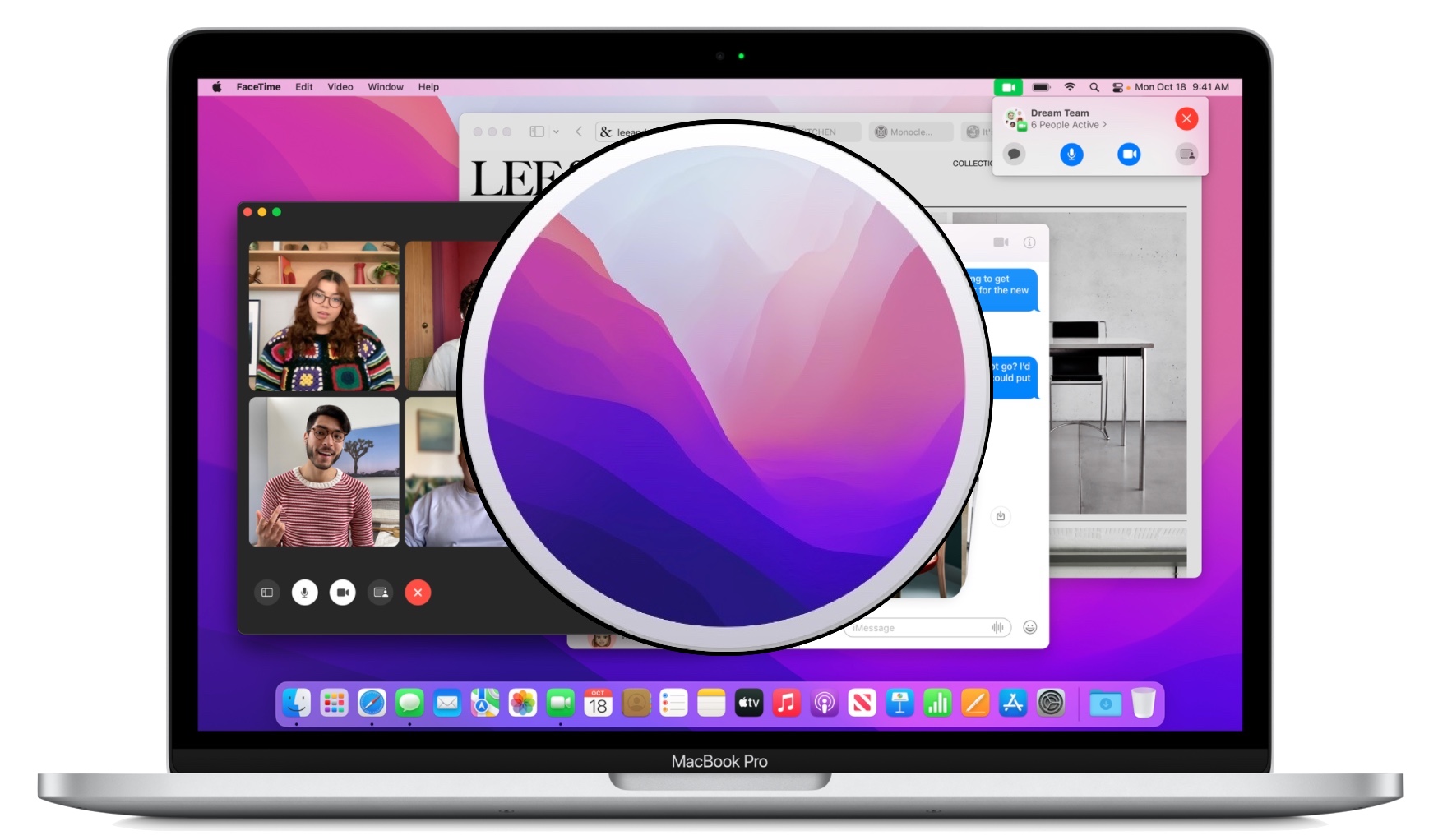Image resolution: width=1452 pixels, height=840 pixels.
Task: Click the green FaceTime menu bar indicator
Action: (x=1008, y=87)
